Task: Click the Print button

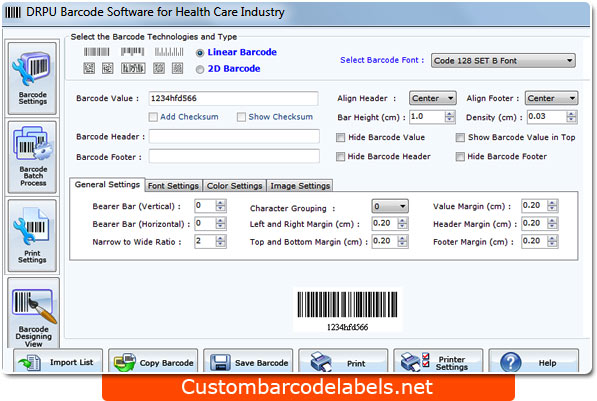Action: click(343, 361)
